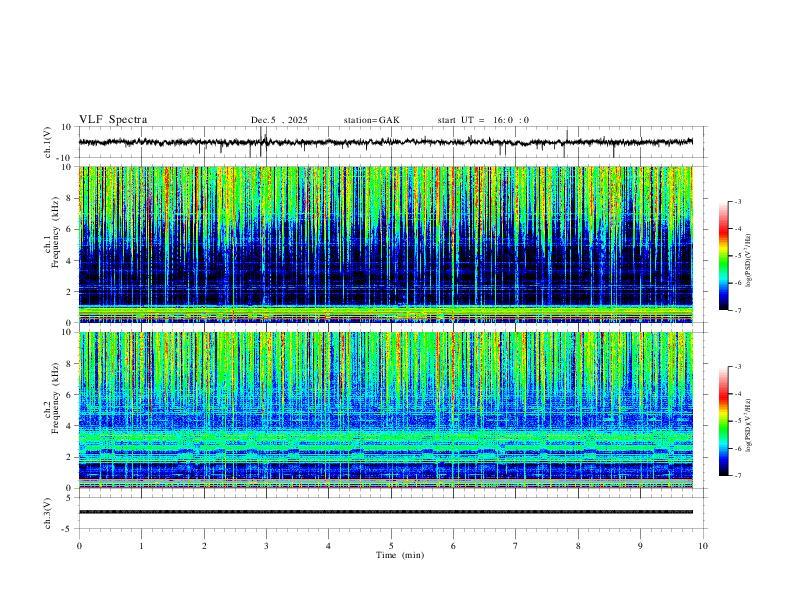
Task: Click "-6" on the ch.2 color scale
Action: click(x=738, y=448)
